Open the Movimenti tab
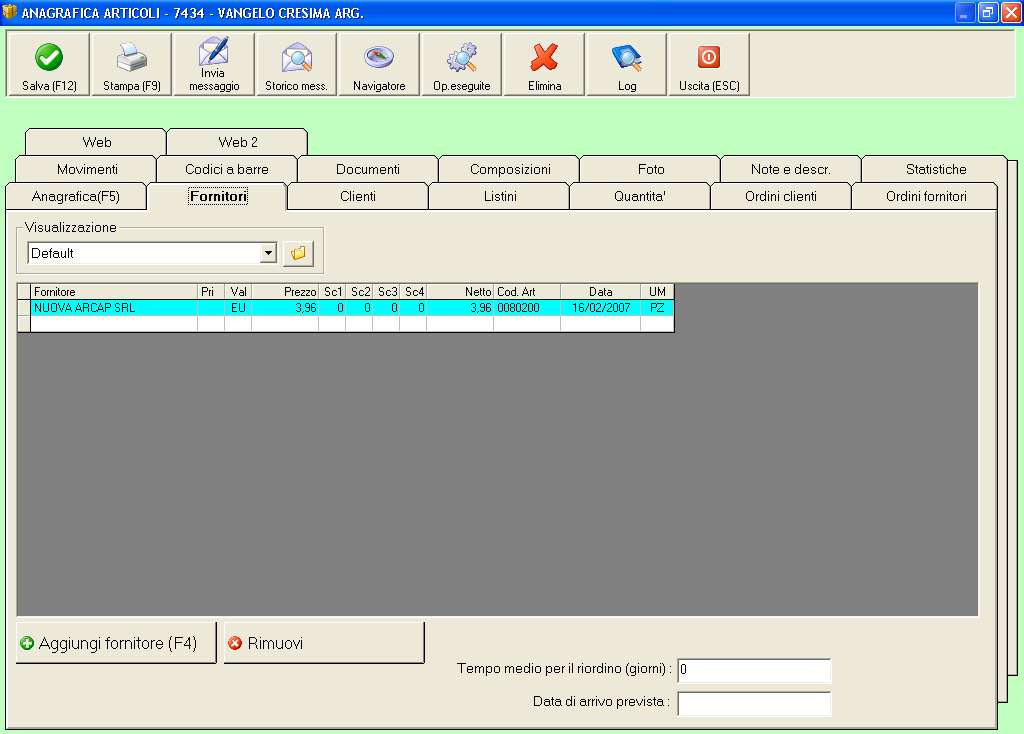The image size is (1024, 734). click(87, 169)
